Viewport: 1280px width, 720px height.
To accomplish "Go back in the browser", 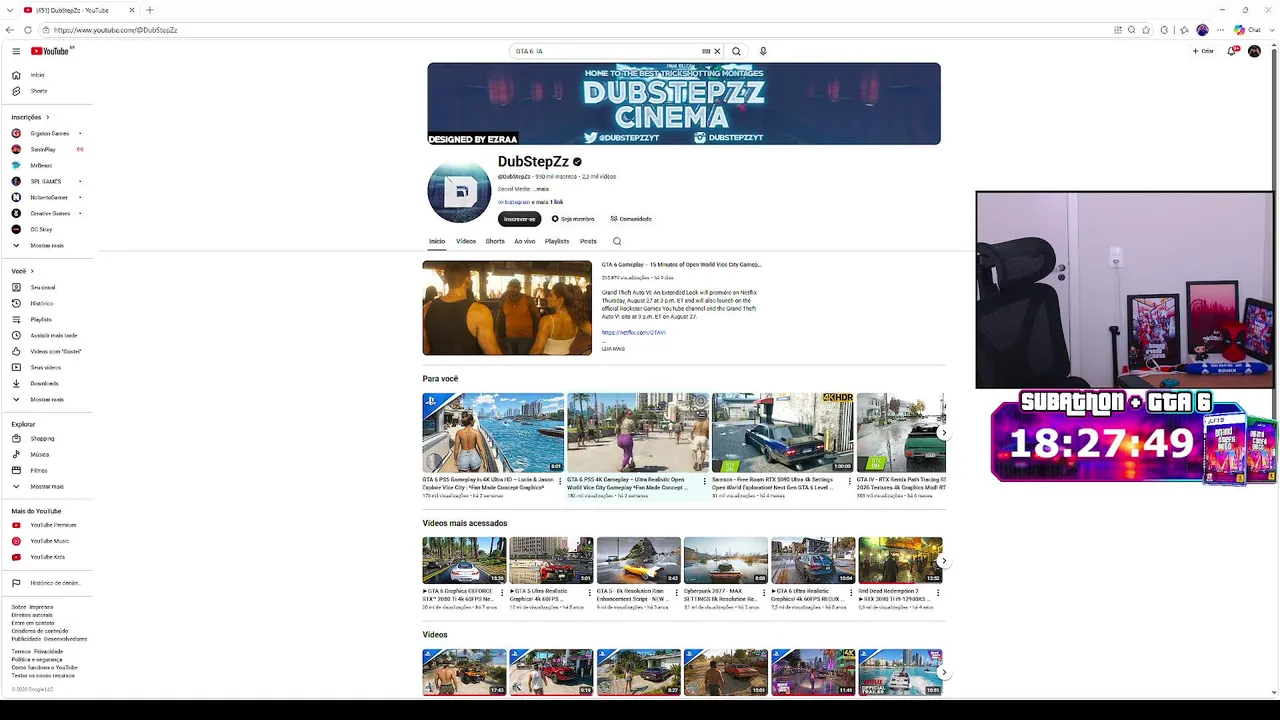I will pyautogui.click(x=10, y=30).
